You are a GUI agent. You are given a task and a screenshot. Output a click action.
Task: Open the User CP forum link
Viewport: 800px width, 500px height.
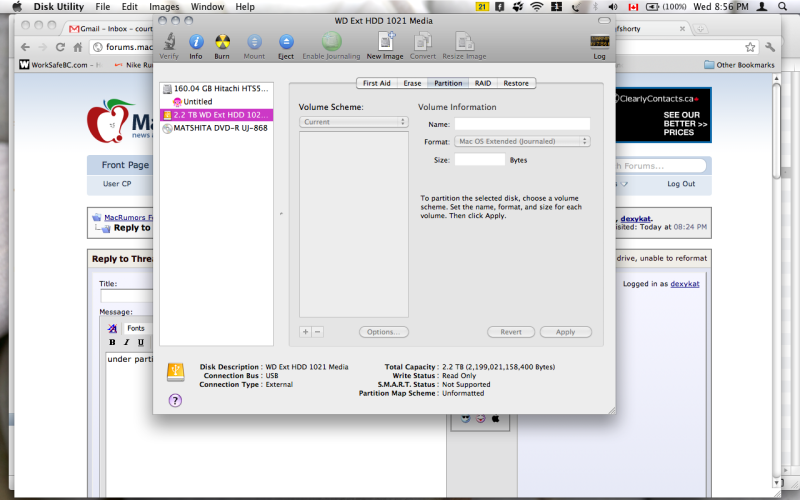coord(117,184)
